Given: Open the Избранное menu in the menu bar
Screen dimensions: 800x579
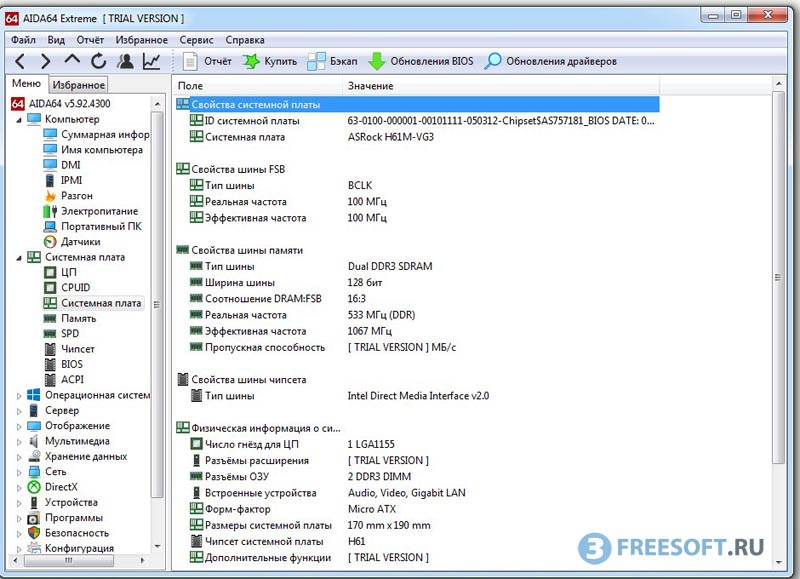Looking at the screenshot, I should tap(141, 40).
